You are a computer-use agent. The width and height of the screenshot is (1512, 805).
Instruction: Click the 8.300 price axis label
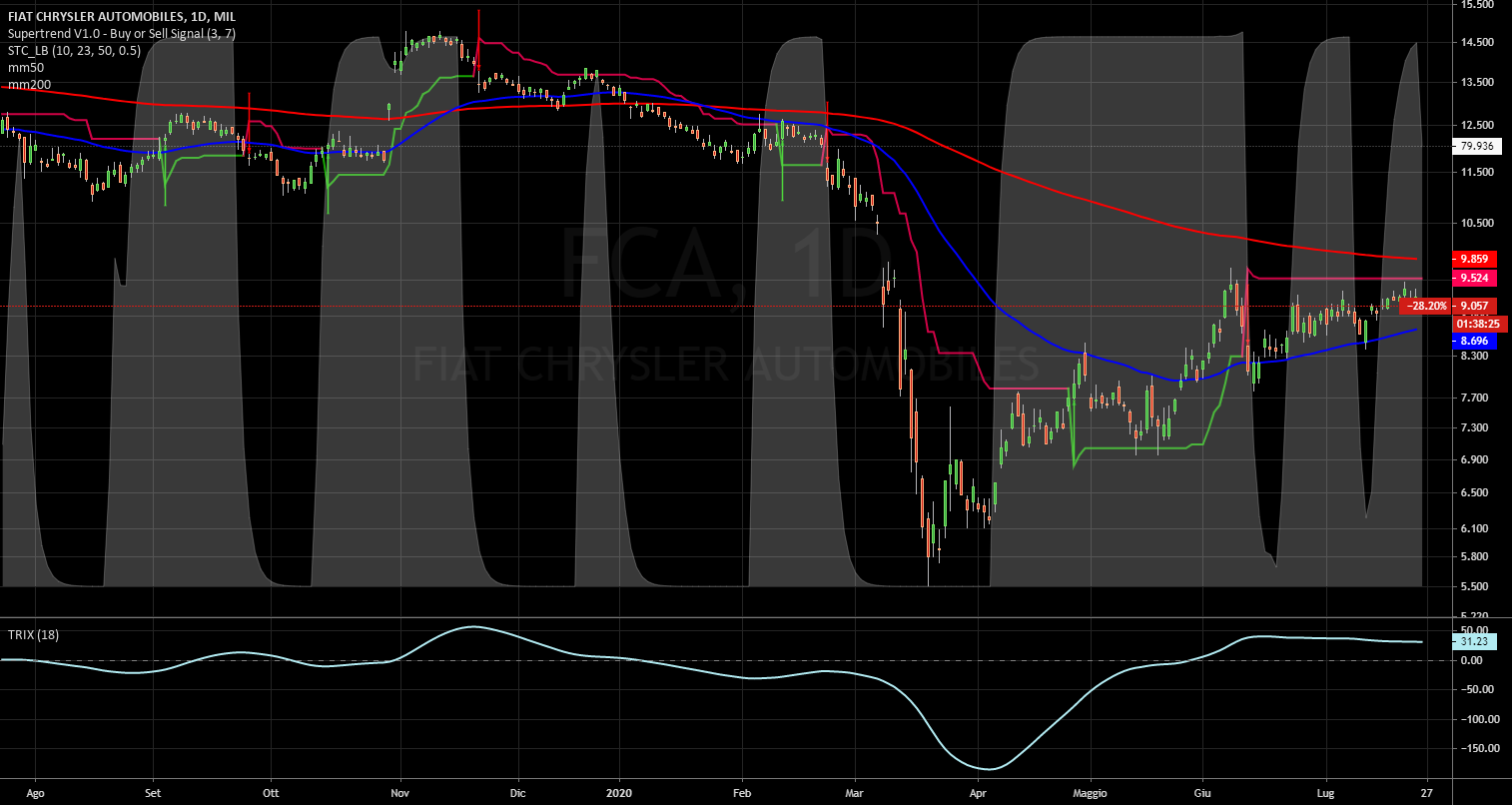(1474, 355)
